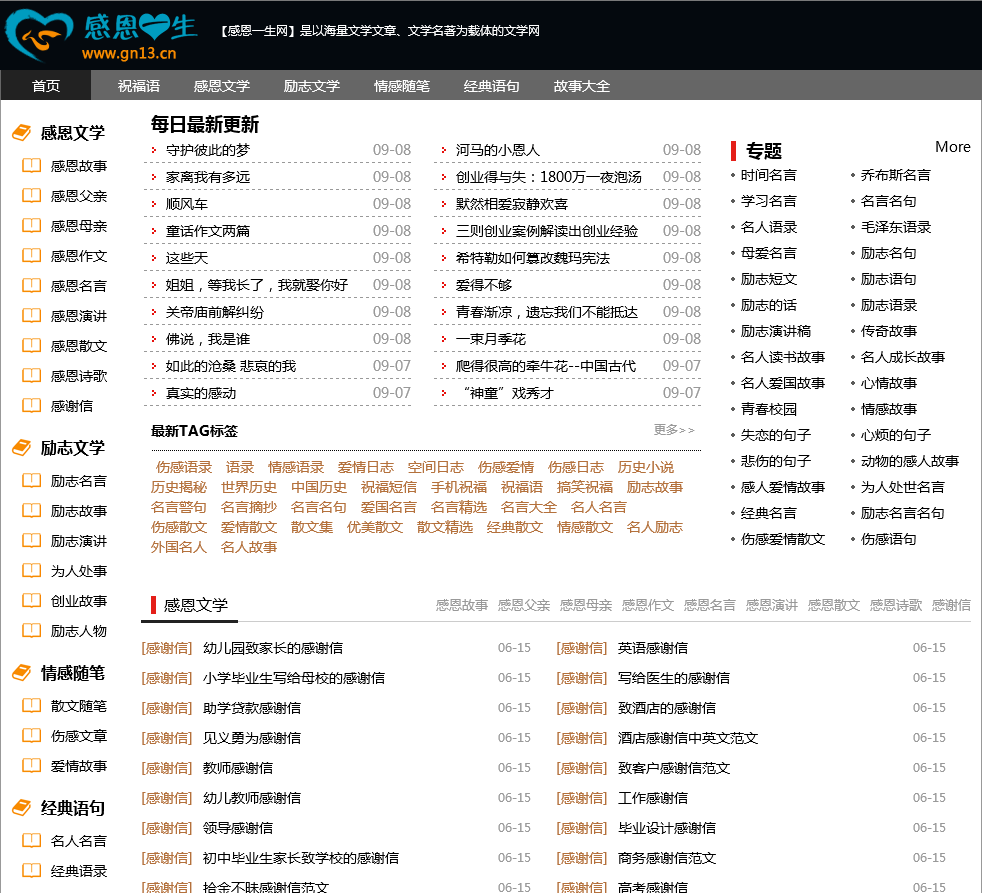
Task: Click the pencil icon beside 感恩文学 sidebar heading
Action: pyautogui.click(x=21, y=133)
